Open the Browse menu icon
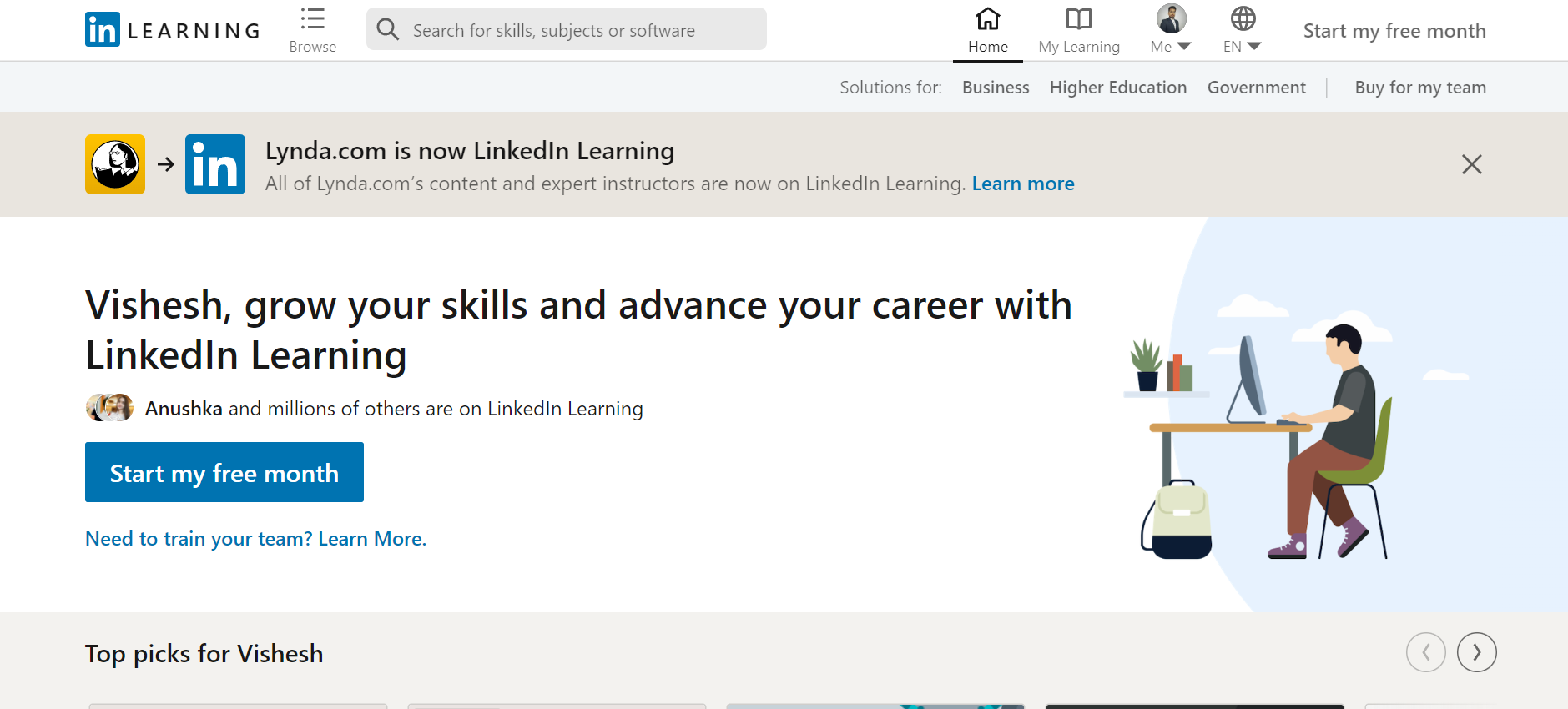The width and height of the screenshot is (1568, 709). coord(313,19)
